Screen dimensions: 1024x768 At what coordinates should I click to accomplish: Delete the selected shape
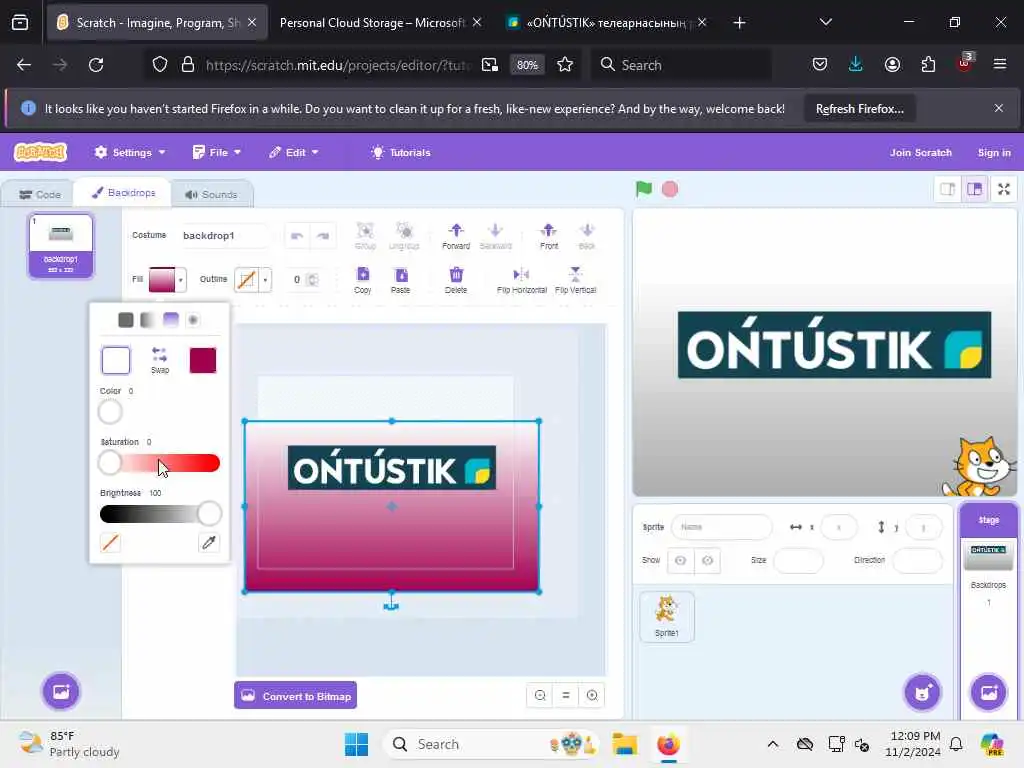tap(456, 280)
